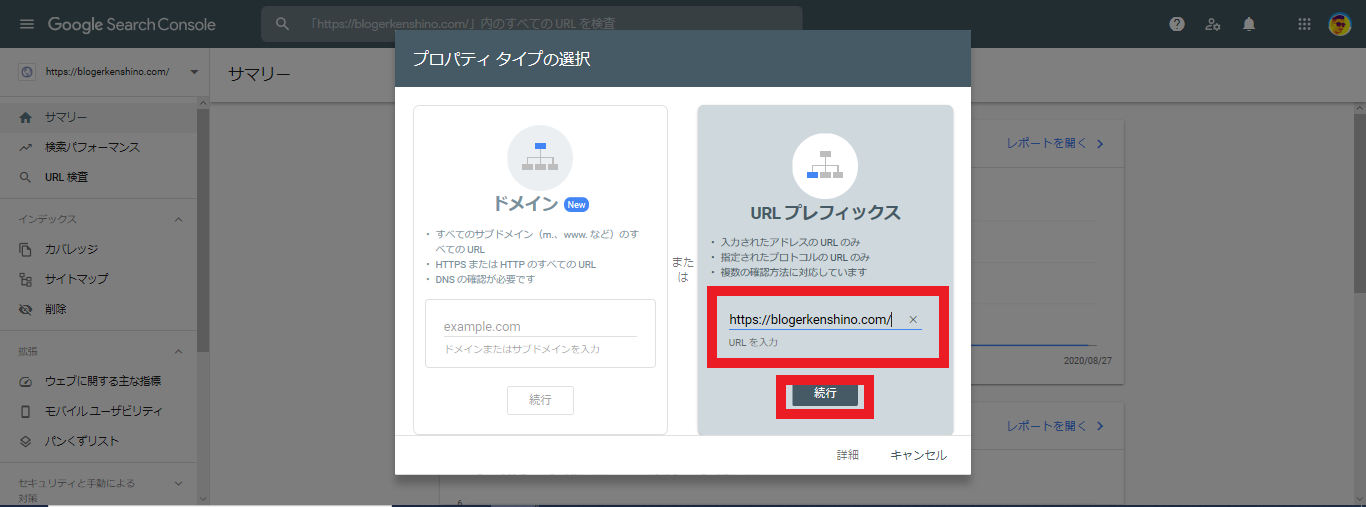
Task: Open notifications bell icon
Action: coord(1249,24)
